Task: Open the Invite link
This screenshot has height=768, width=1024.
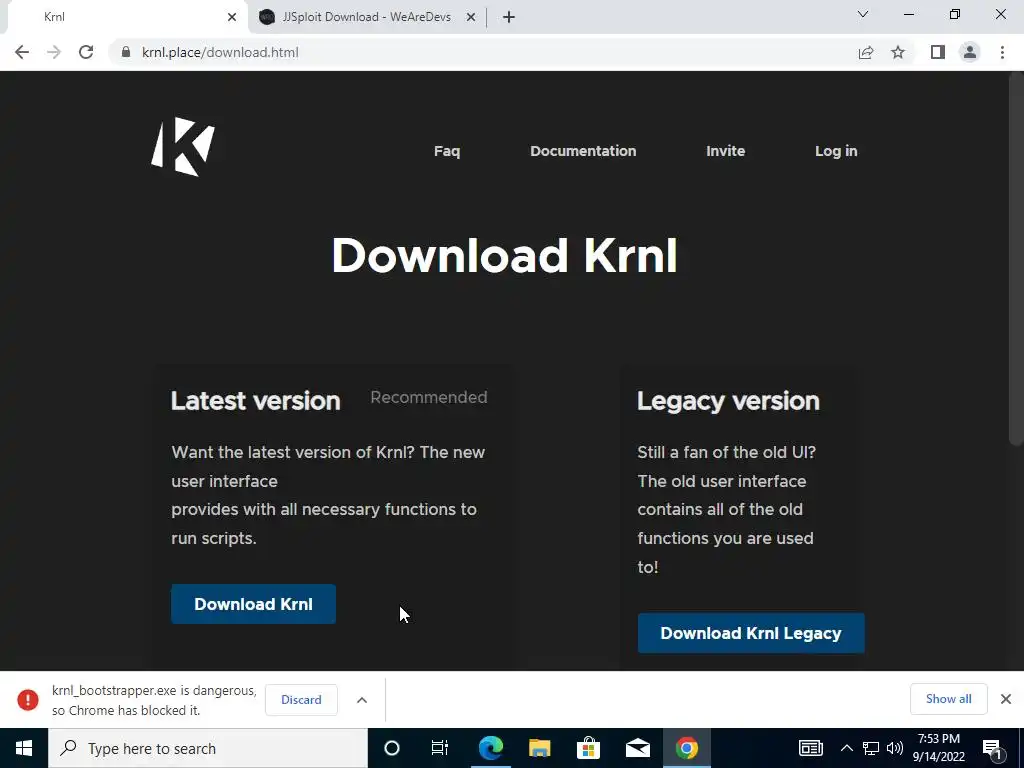Action: [x=726, y=151]
